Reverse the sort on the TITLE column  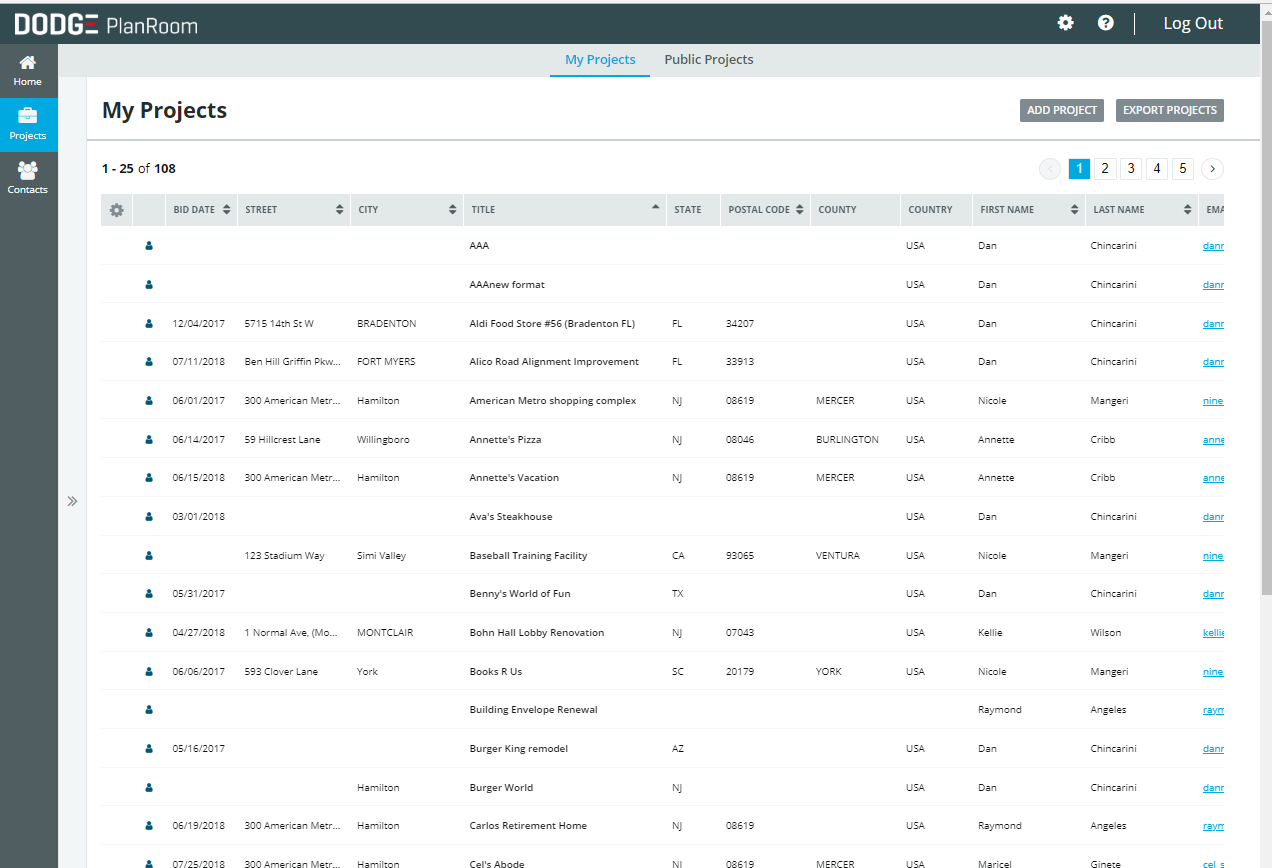pos(657,207)
